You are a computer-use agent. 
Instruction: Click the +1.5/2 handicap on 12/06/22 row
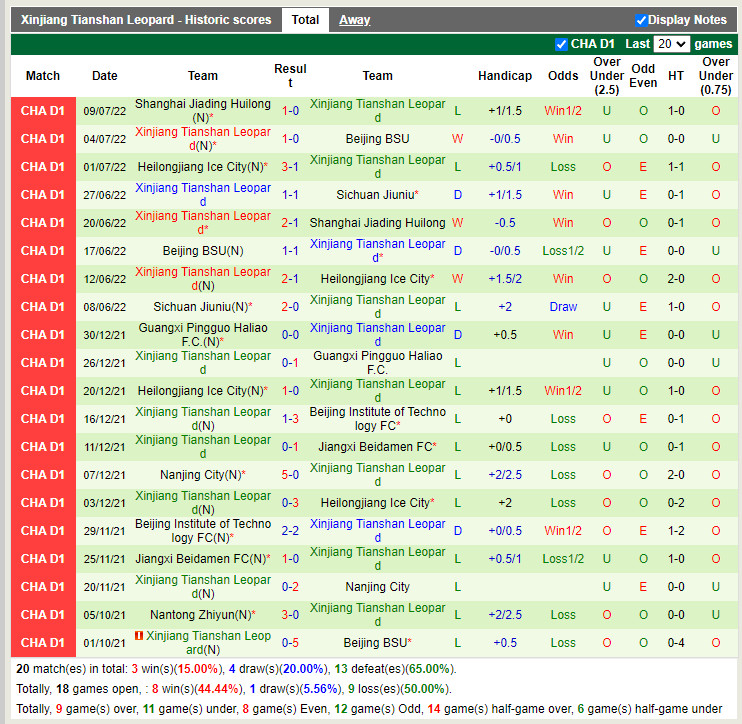click(x=505, y=279)
